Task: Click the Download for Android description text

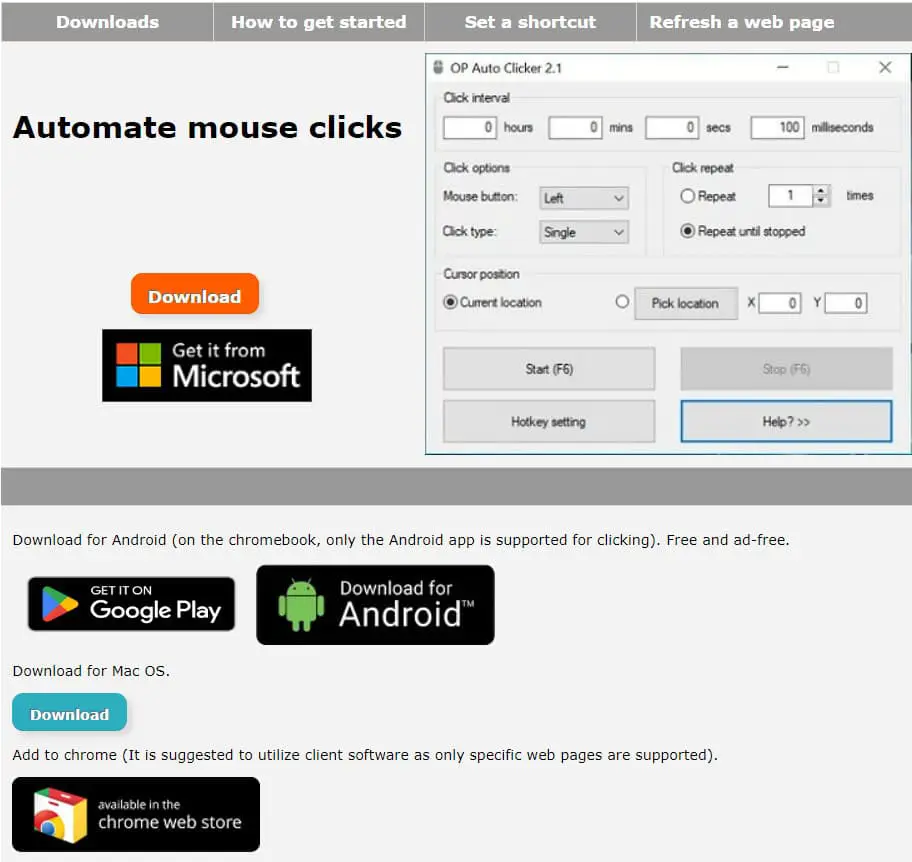Action: click(401, 540)
